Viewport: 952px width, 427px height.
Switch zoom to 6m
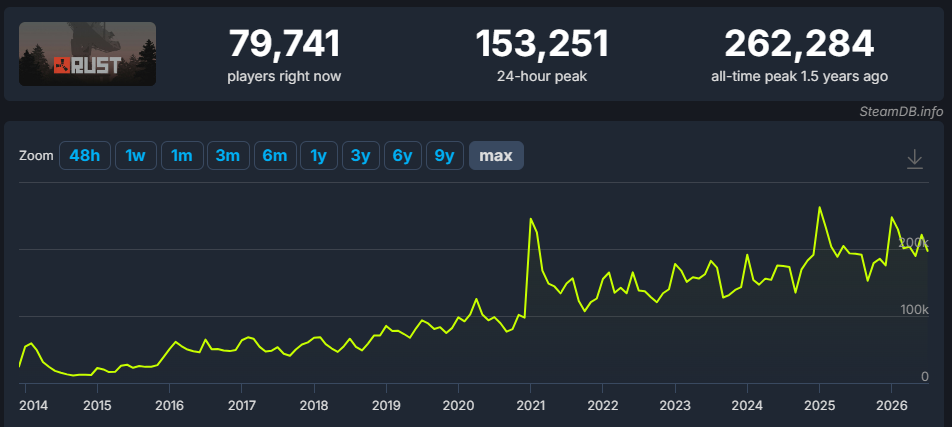tap(274, 155)
